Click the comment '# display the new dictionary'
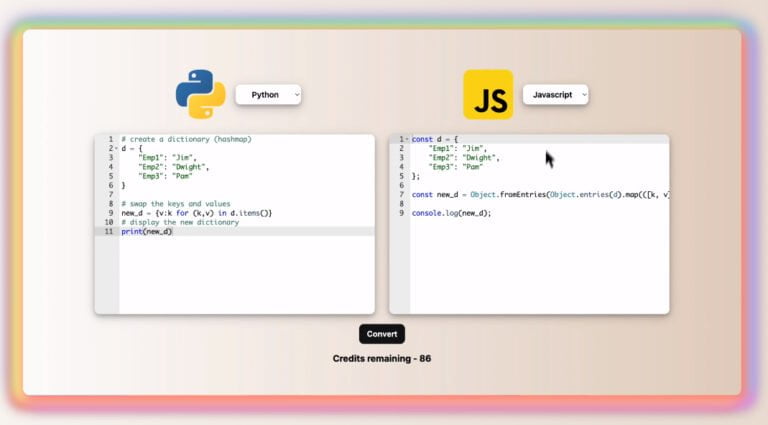This screenshot has width=768, height=425. pyautogui.click(x=180, y=222)
